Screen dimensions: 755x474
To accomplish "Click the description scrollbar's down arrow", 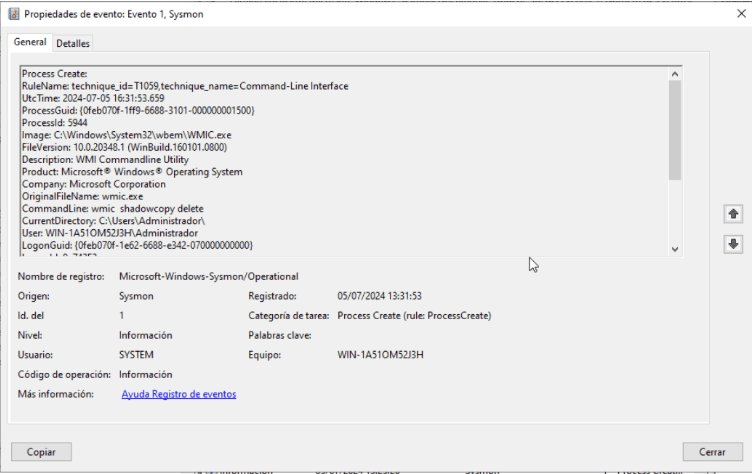I will click(x=674, y=248).
